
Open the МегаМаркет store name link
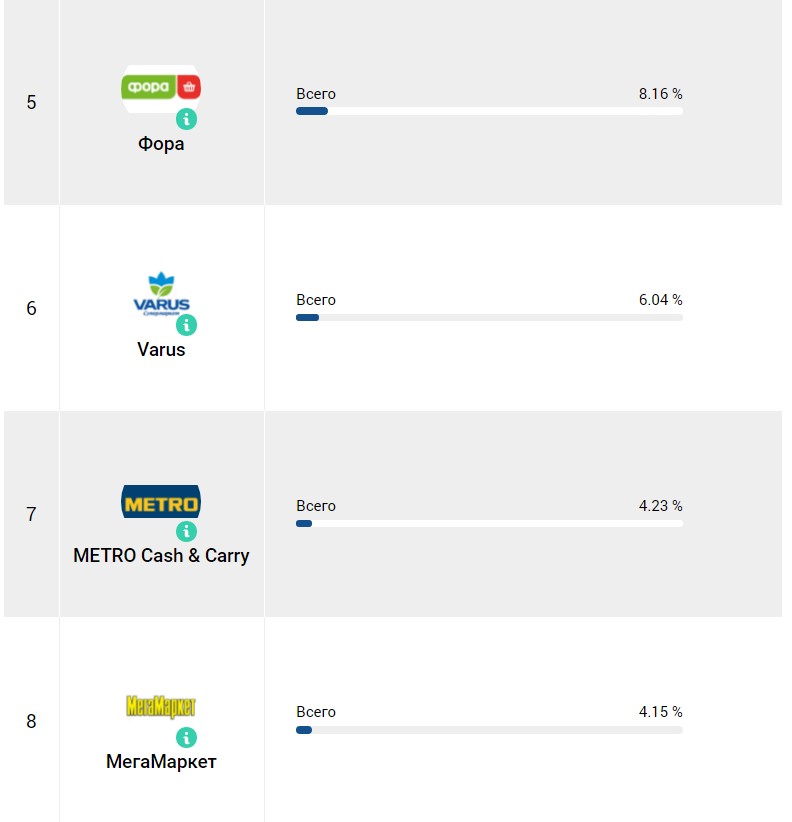point(161,762)
